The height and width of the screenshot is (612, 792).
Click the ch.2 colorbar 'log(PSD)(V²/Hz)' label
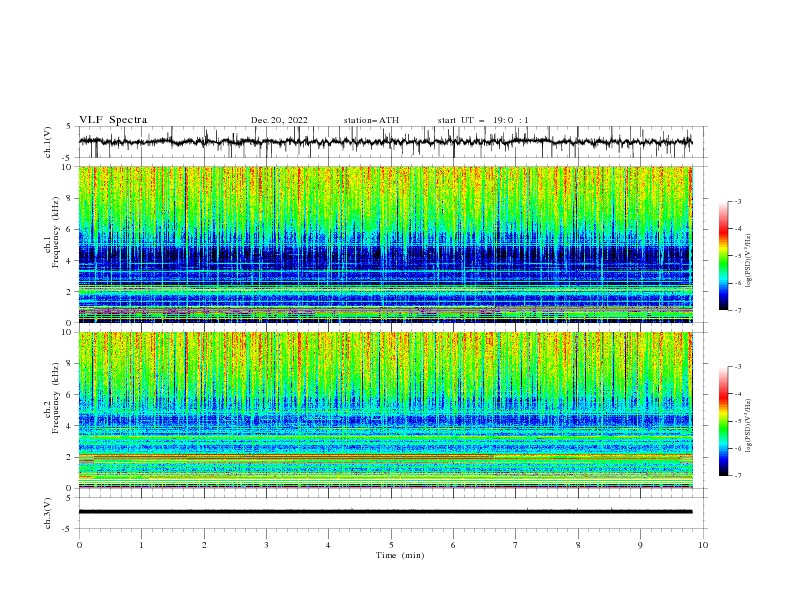[749, 426]
